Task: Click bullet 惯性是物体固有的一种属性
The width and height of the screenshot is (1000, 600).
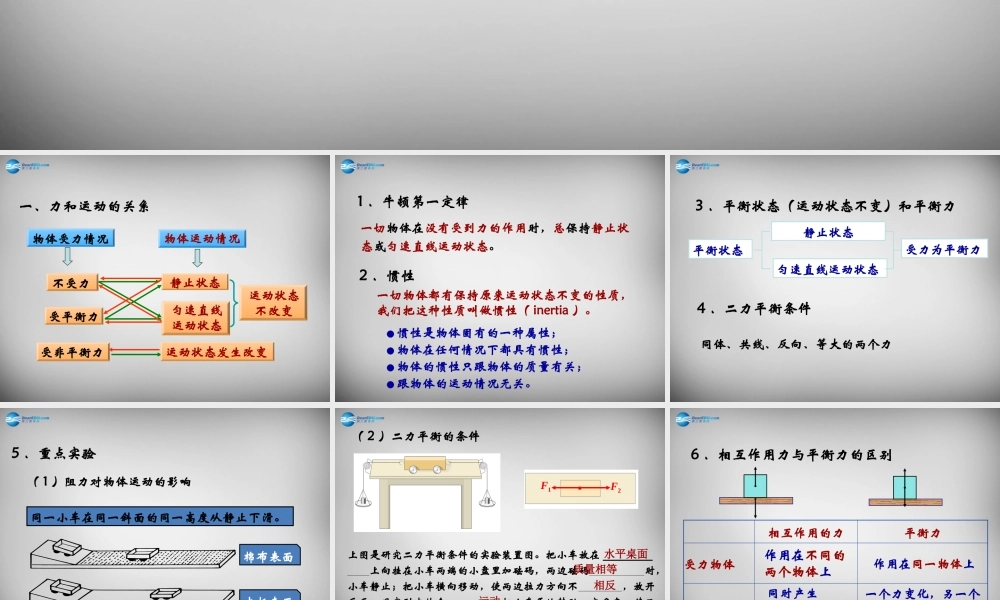Action: (471, 333)
